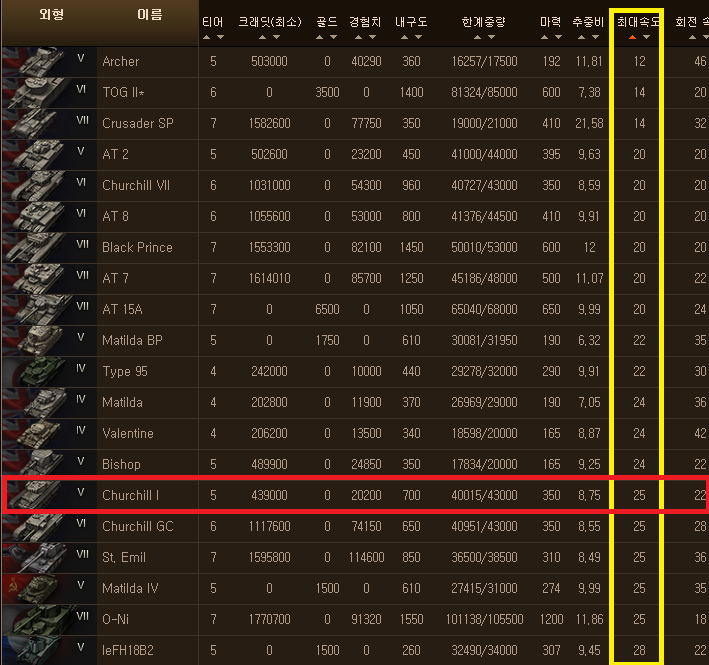Sort 내구도 column ascending
The width and height of the screenshot is (709, 665).
click(x=405, y=37)
